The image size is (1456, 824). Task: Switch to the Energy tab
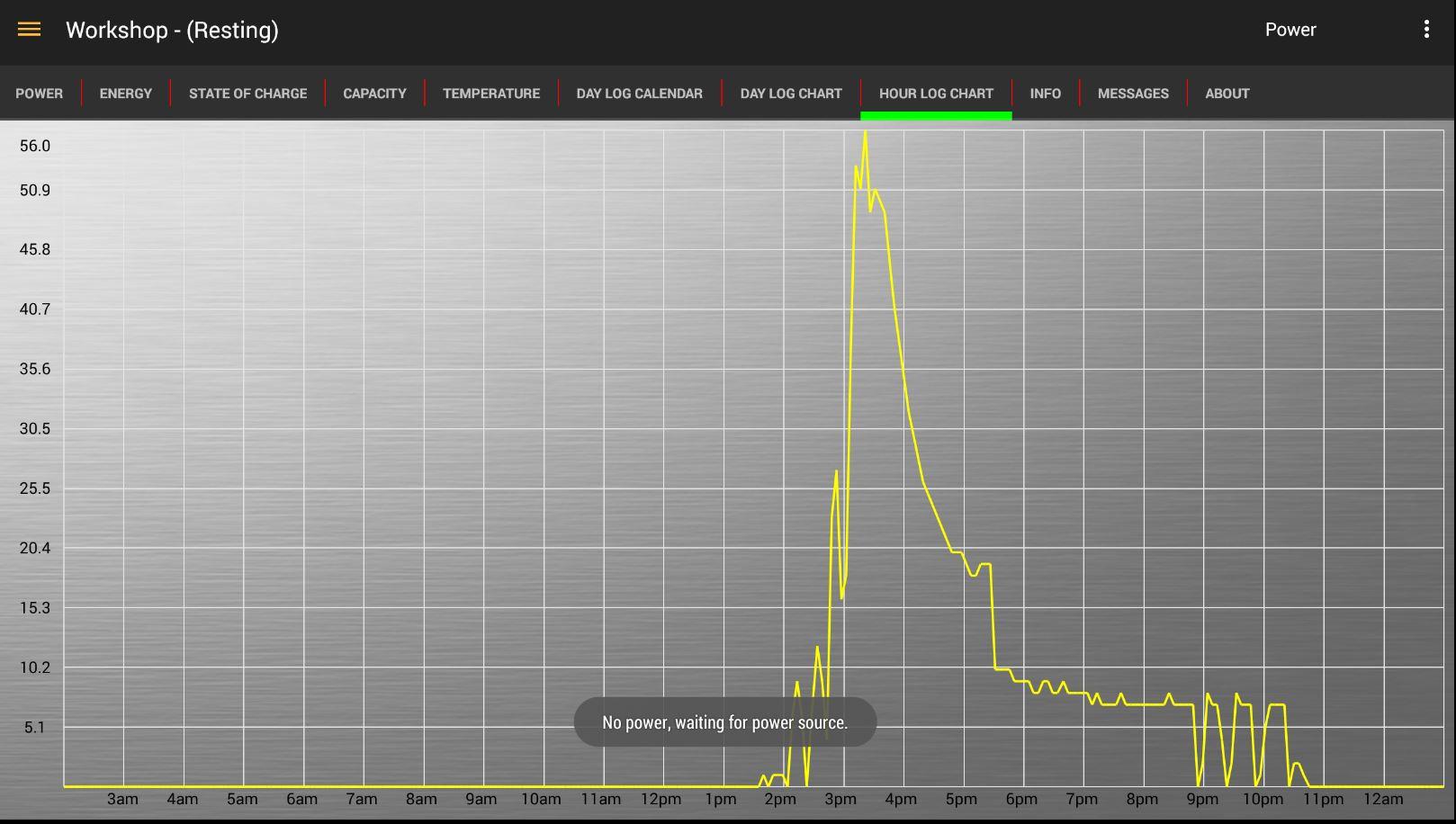point(126,94)
